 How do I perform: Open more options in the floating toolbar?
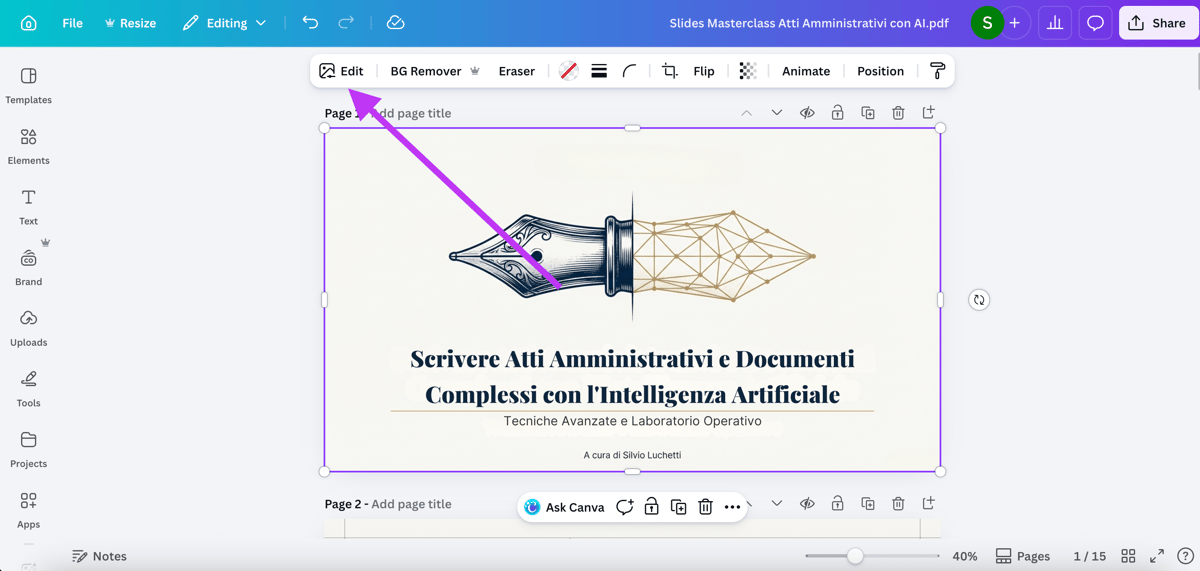click(732, 507)
